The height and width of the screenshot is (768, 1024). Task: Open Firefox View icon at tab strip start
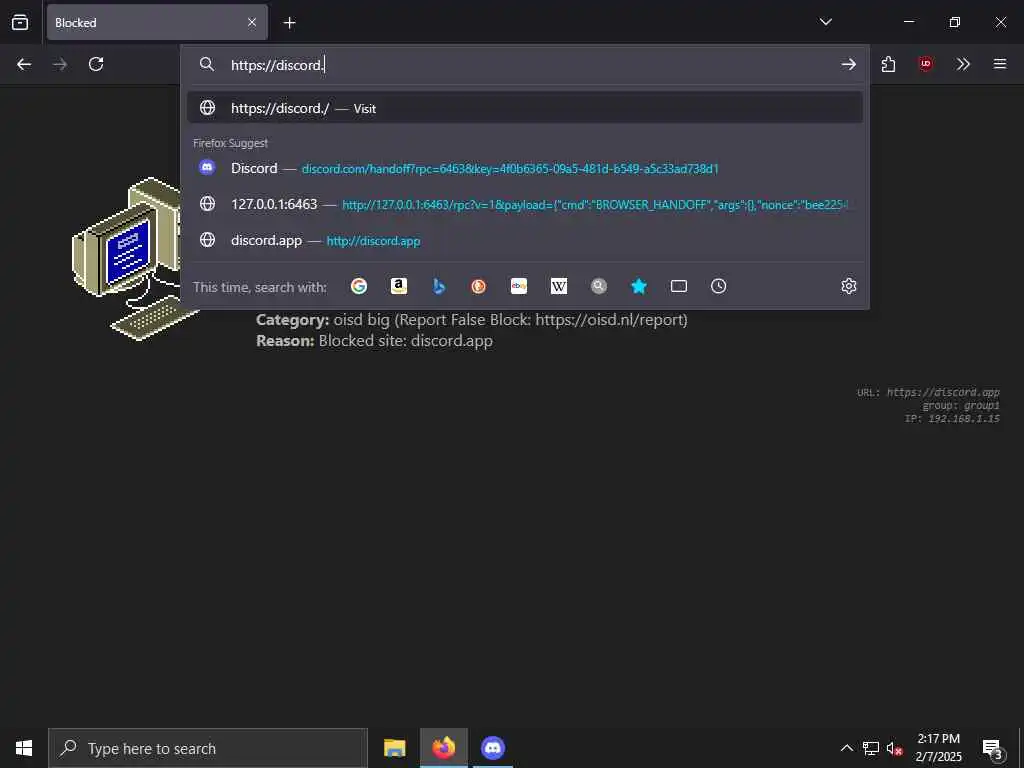20,22
